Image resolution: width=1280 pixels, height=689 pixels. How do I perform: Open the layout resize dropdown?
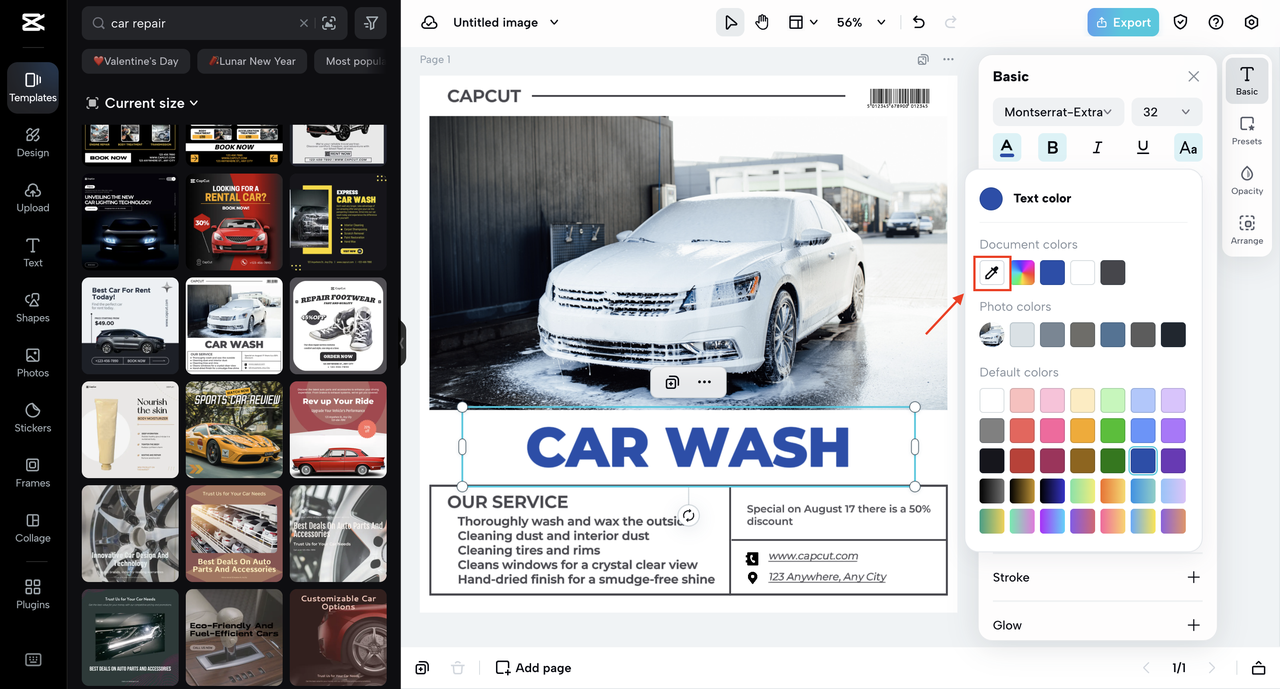(802, 22)
